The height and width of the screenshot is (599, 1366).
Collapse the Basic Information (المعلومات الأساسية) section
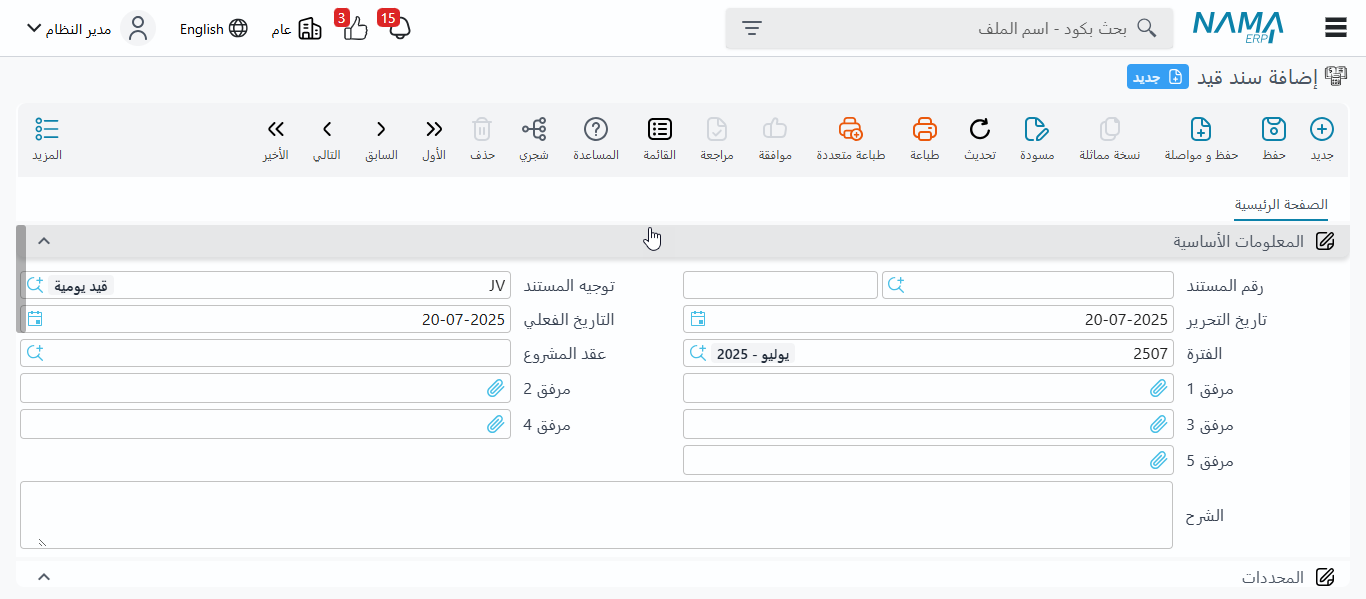(x=44, y=241)
